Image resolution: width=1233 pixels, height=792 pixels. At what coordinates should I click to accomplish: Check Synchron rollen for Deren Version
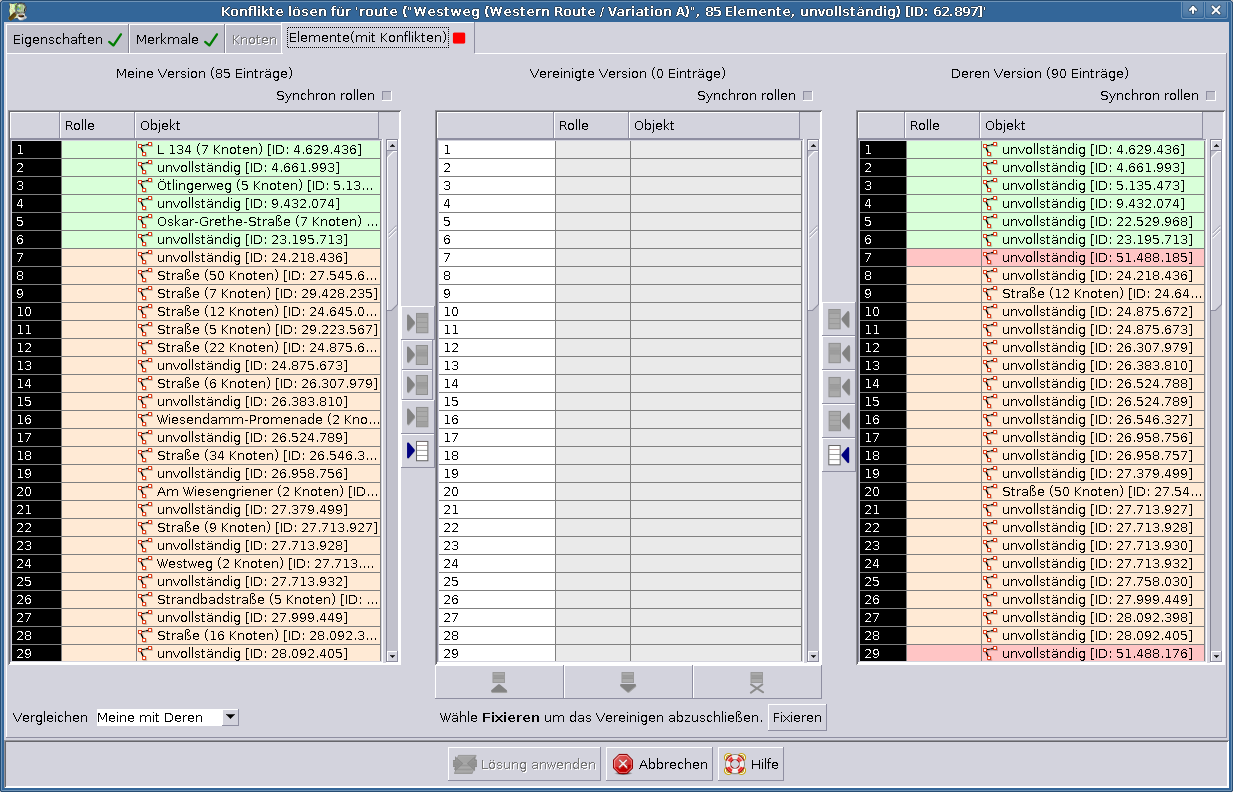coord(1210,96)
